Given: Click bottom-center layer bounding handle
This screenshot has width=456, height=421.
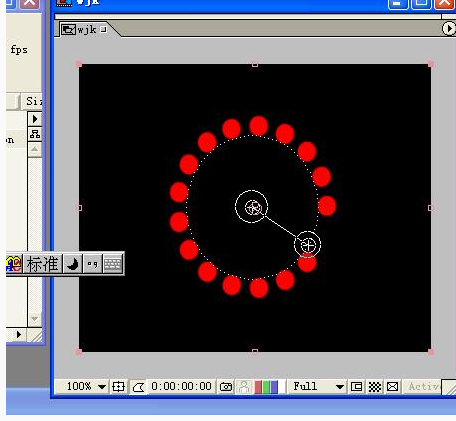Looking at the screenshot, I should 255,351.
